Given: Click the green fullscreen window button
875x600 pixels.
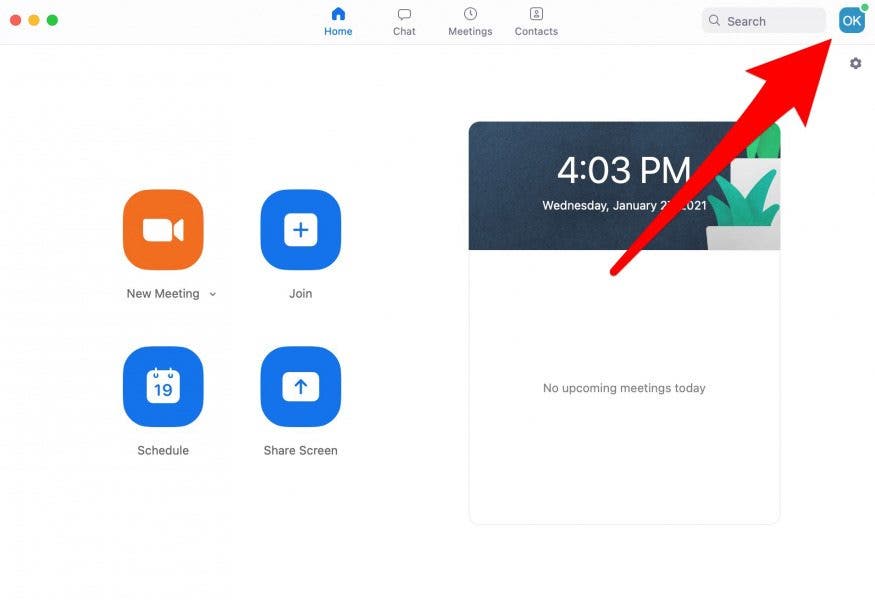Looking at the screenshot, I should pyautogui.click(x=52, y=20).
